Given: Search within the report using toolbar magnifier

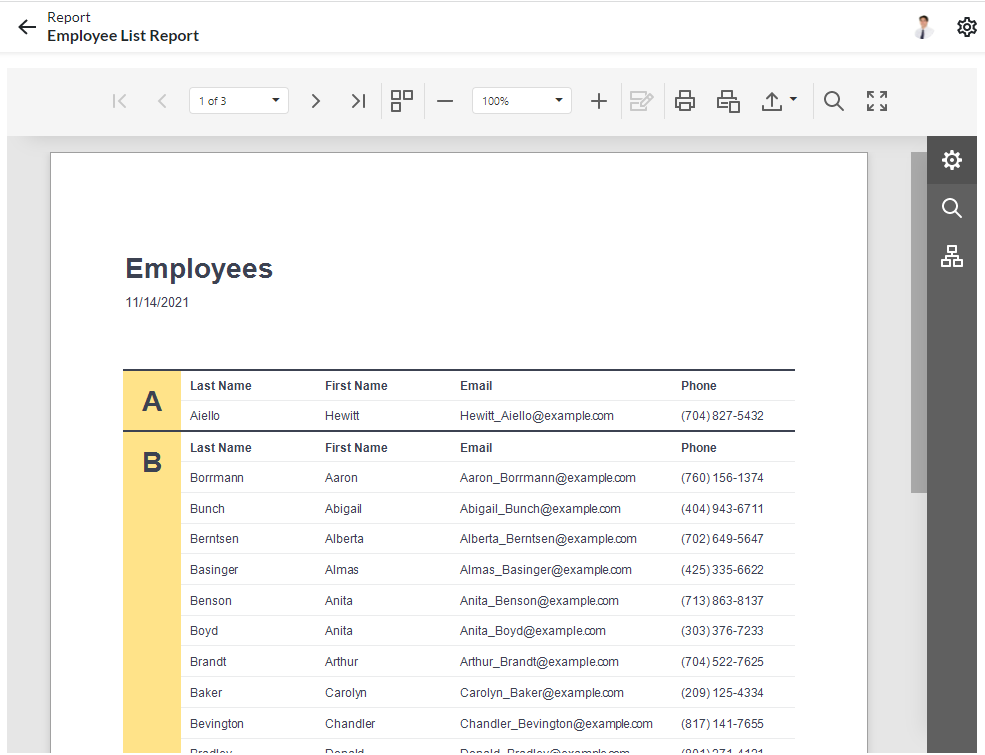Looking at the screenshot, I should (x=834, y=101).
